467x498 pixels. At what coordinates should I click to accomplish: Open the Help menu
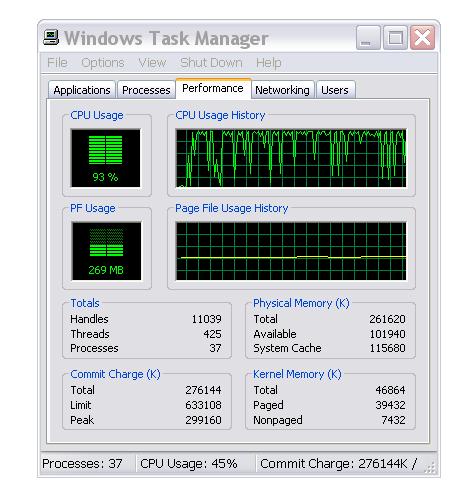269,62
